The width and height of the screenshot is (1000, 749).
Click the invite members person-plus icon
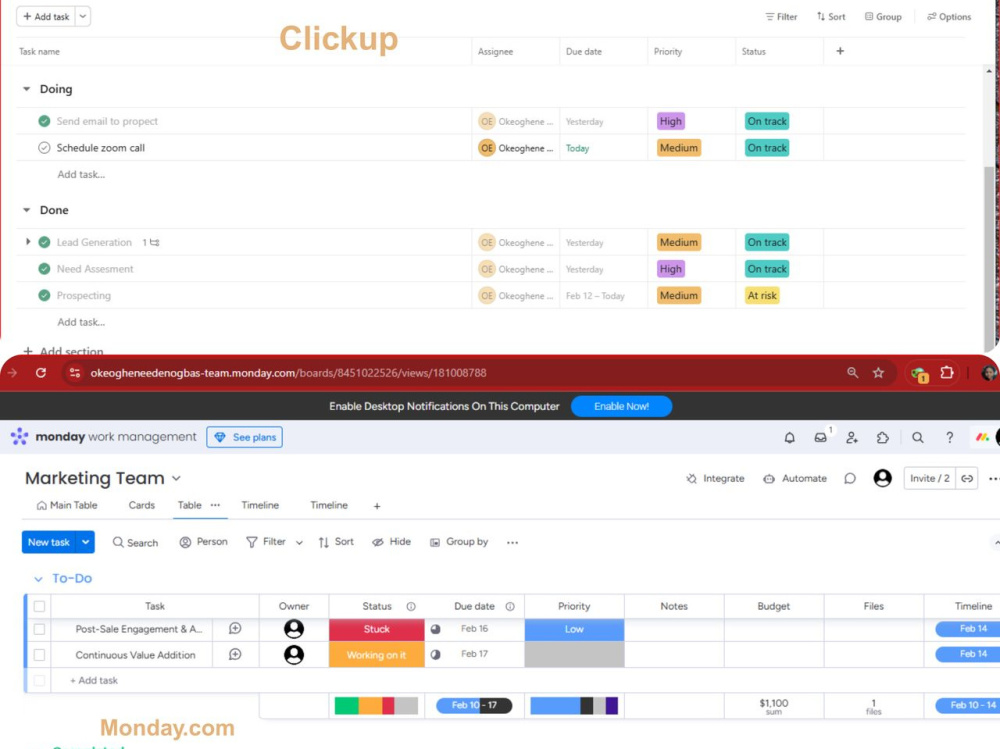tap(851, 438)
